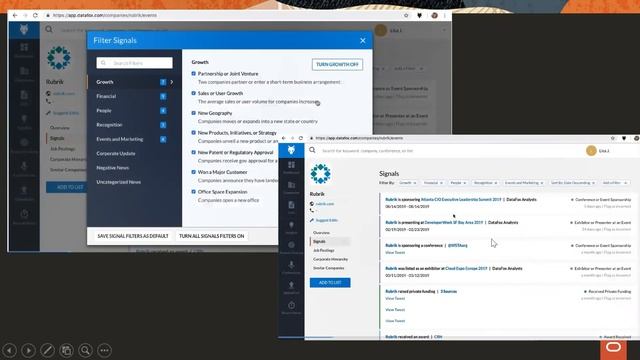
Task: Open the more options ellipsis in presentation controls
Action: point(104,350)
